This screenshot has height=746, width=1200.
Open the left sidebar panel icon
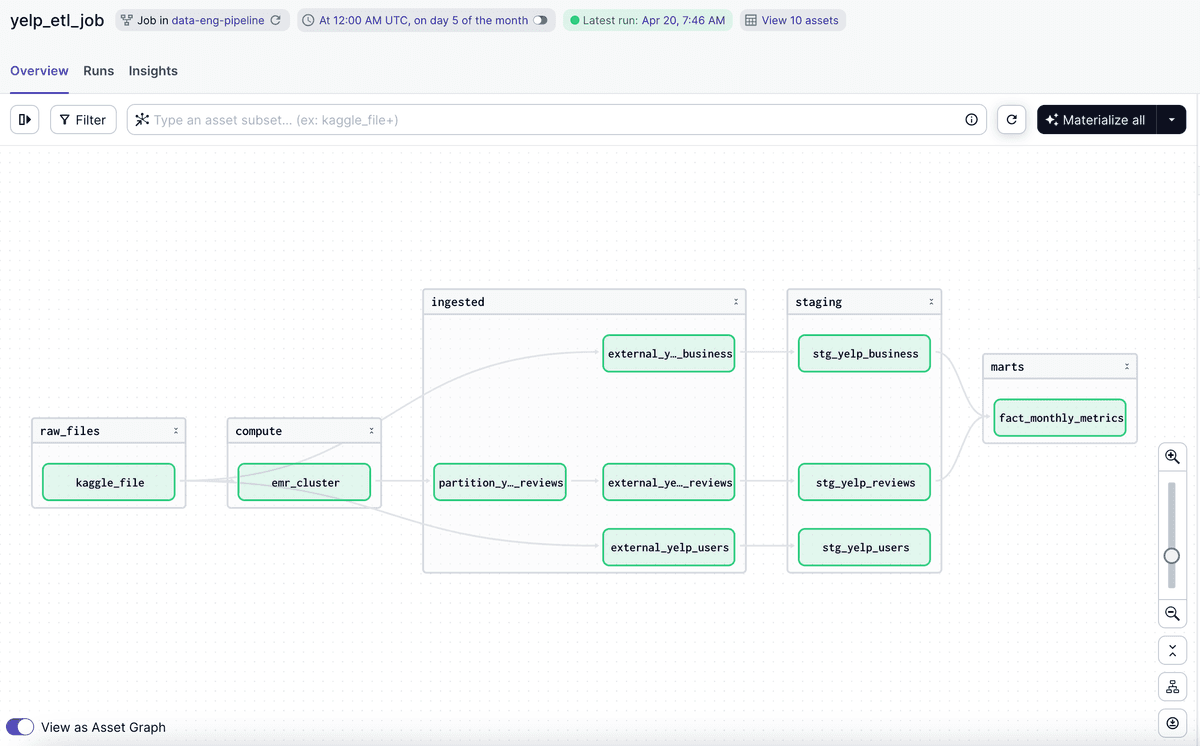coord(24,119)
